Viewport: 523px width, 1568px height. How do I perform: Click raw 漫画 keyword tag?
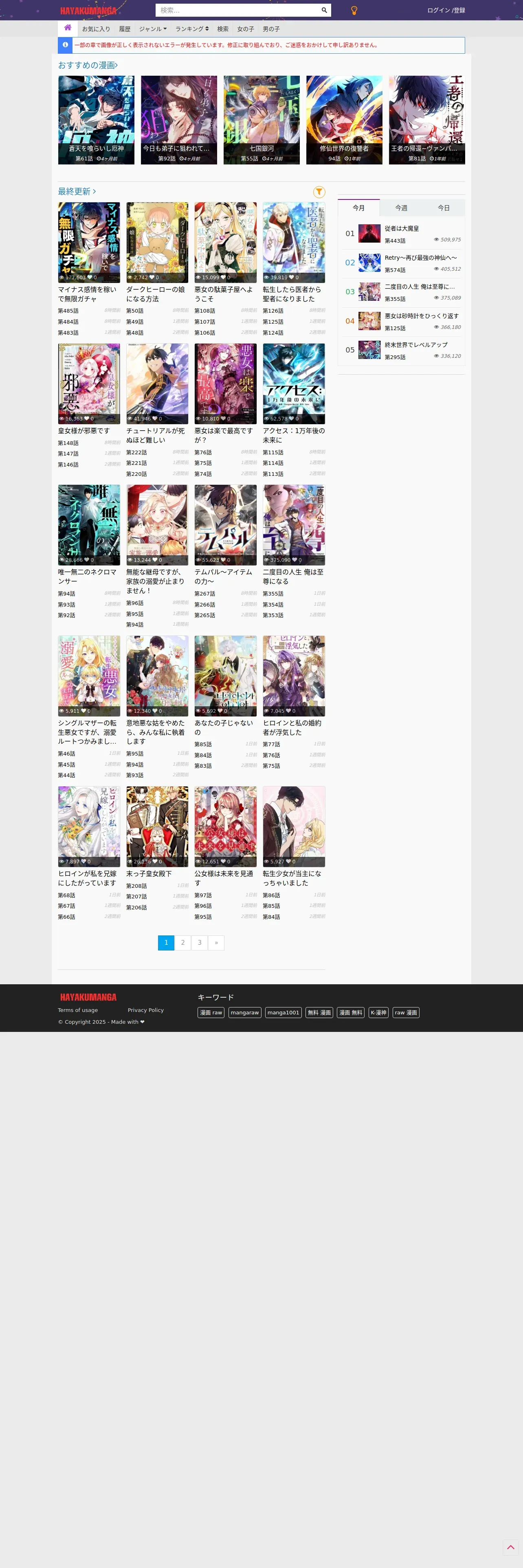pos(406,1012)
